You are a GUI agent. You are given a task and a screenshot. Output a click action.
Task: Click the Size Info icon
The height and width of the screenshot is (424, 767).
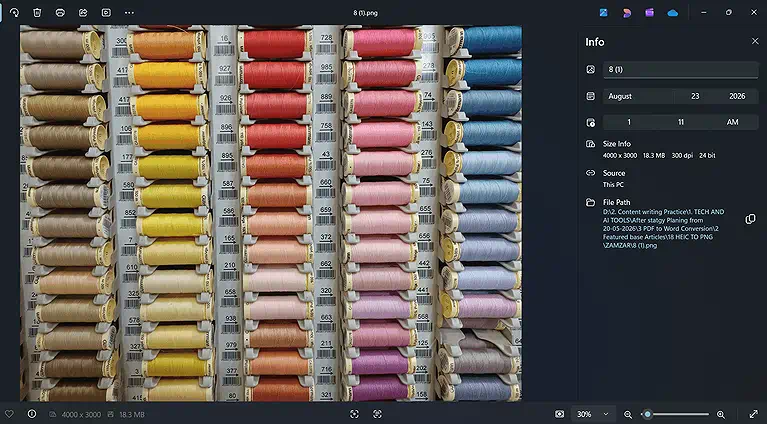coord(590,144)
